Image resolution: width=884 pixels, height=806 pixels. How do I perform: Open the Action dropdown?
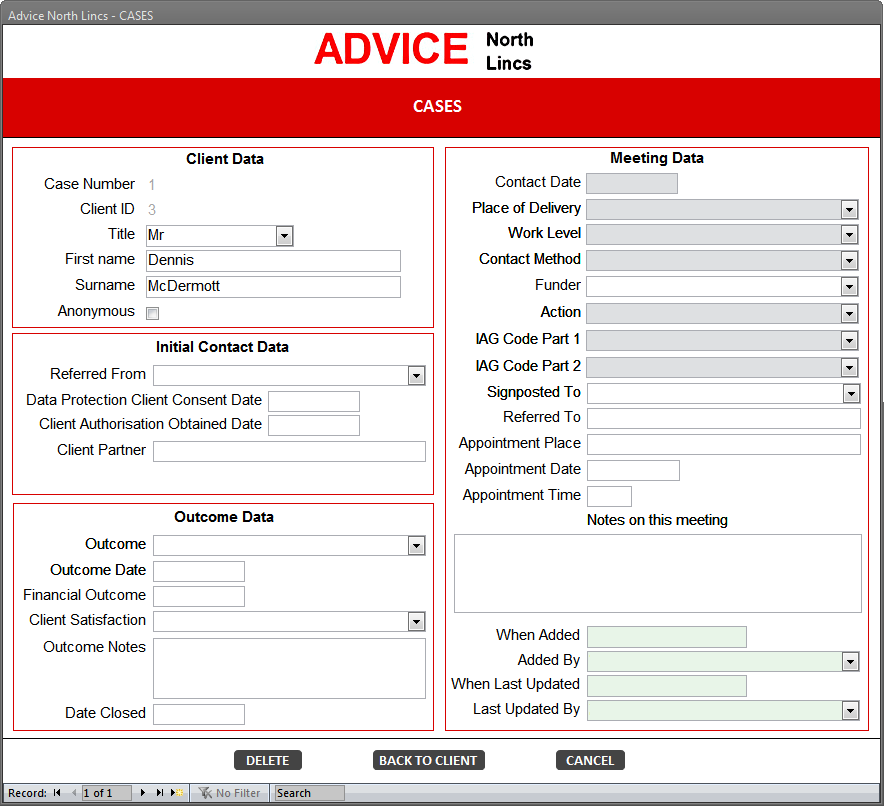pyautogui.click(x=850, y=313)
